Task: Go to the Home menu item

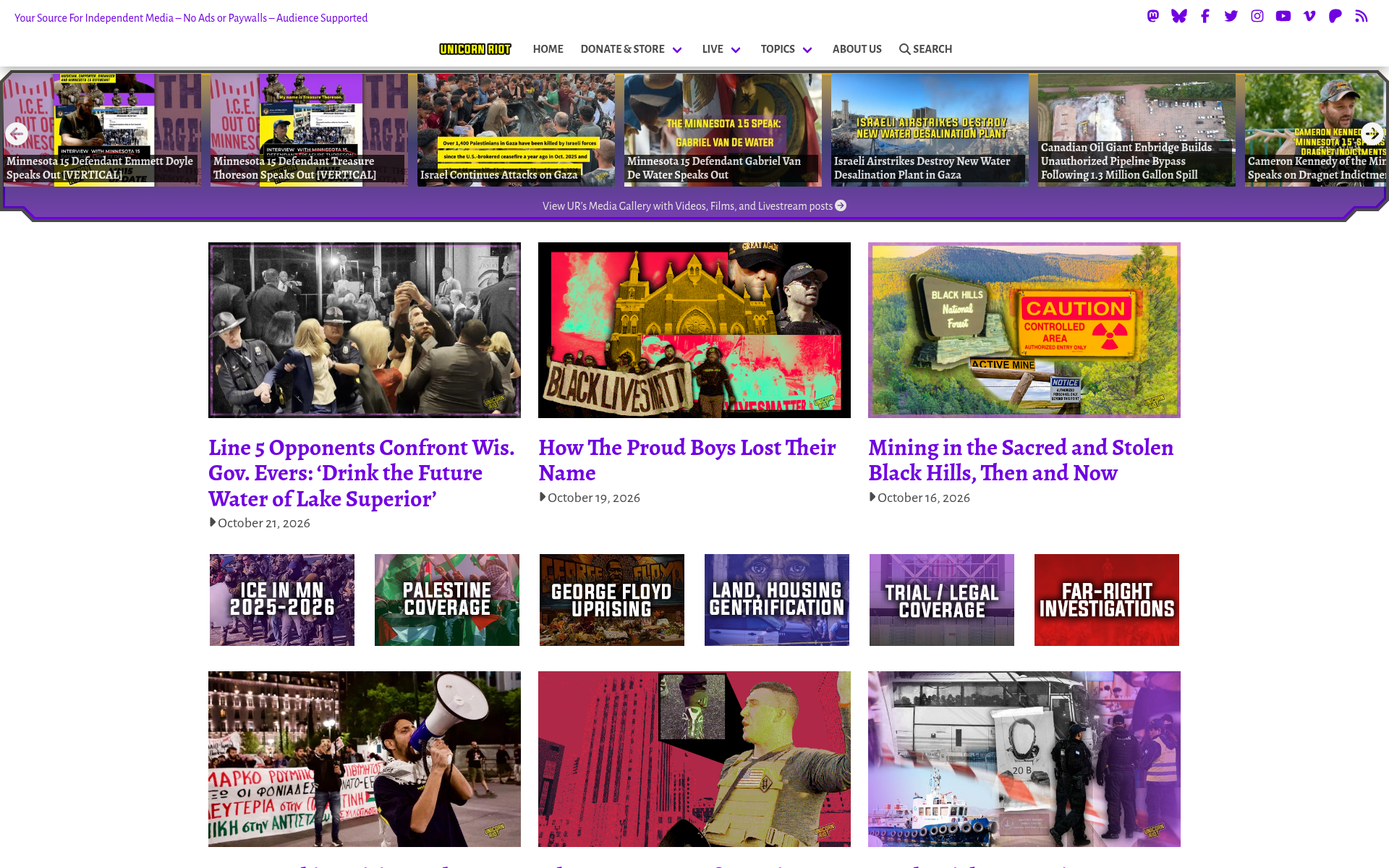Action: coord(548,49)
